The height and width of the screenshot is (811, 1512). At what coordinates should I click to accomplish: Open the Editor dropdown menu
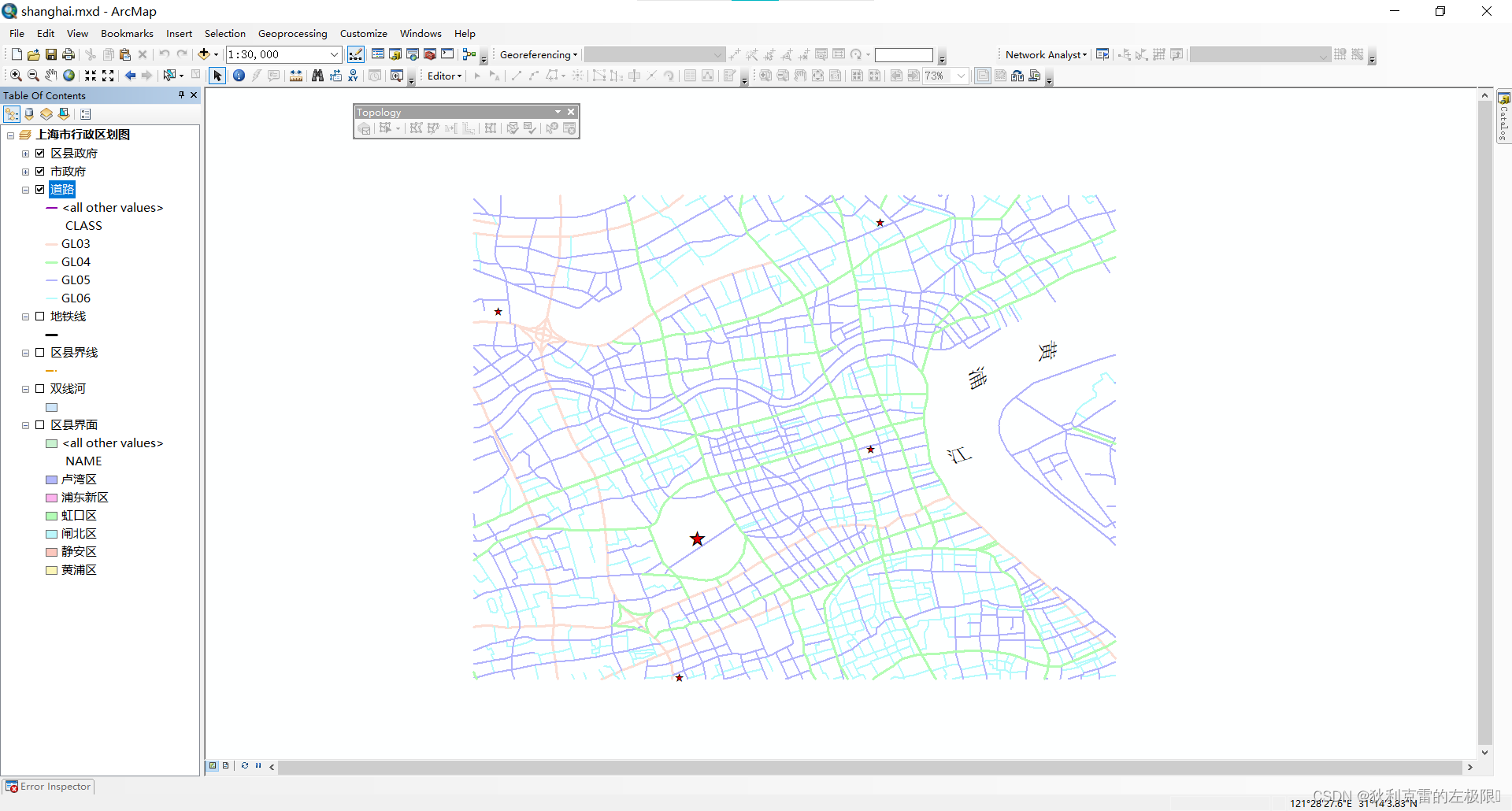tap(443, 76)
